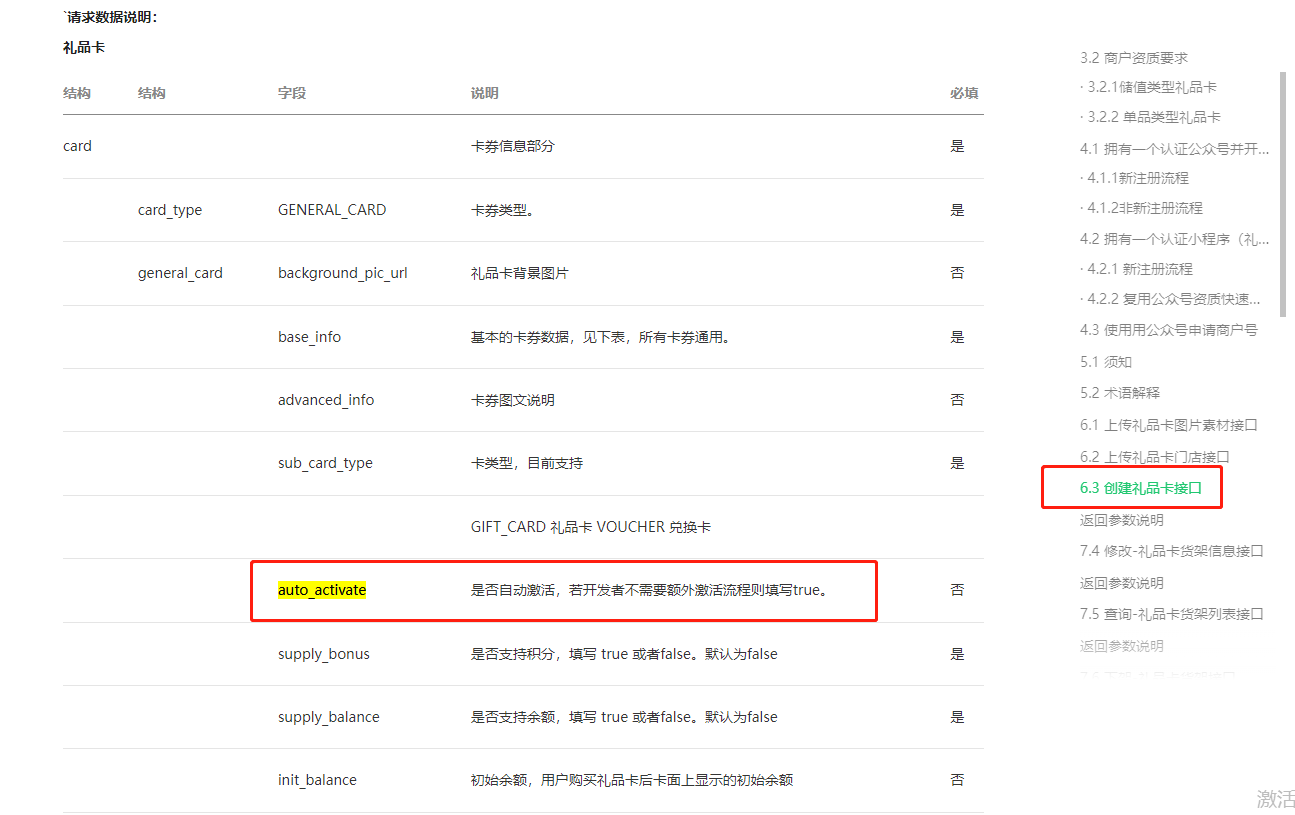Image resolution: width=1295 pixels, height=815 pixels.
Task: Click the card_type table cell
Action: tap(170, 210)
